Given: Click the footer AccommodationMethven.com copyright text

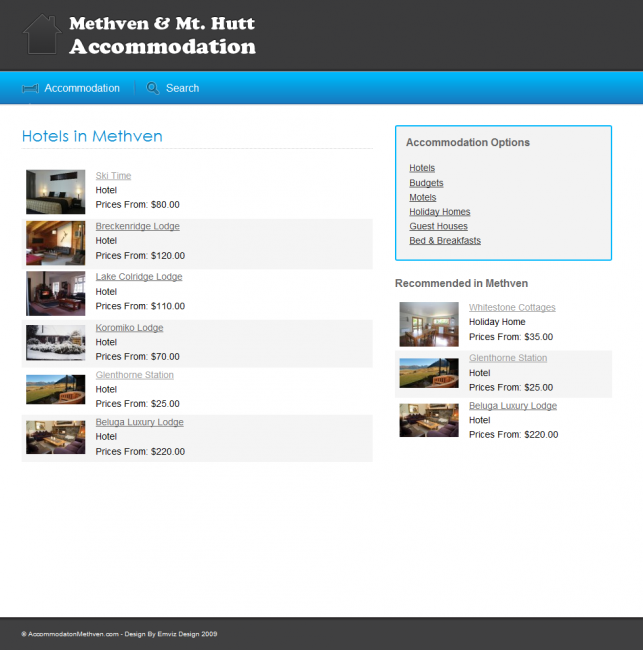Looking at the screenshot, I should (119, 634).
